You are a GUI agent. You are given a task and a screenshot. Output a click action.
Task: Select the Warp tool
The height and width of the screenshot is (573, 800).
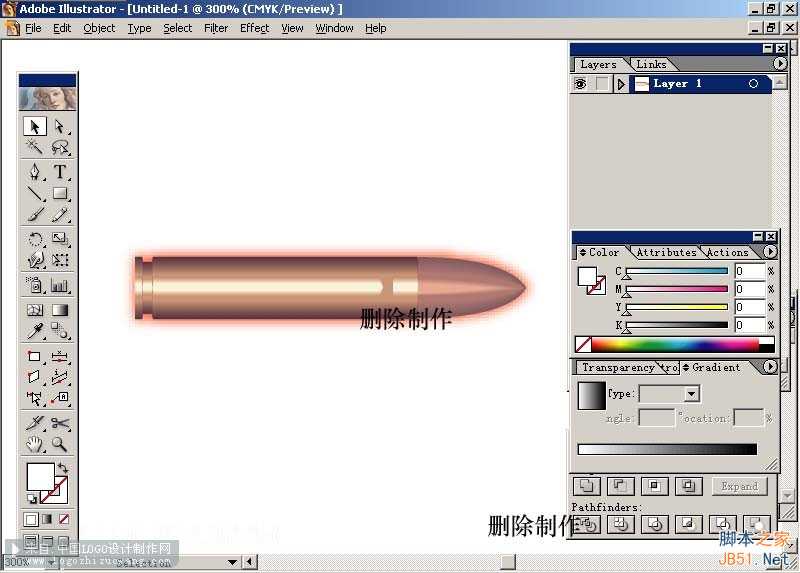[35, 260]
